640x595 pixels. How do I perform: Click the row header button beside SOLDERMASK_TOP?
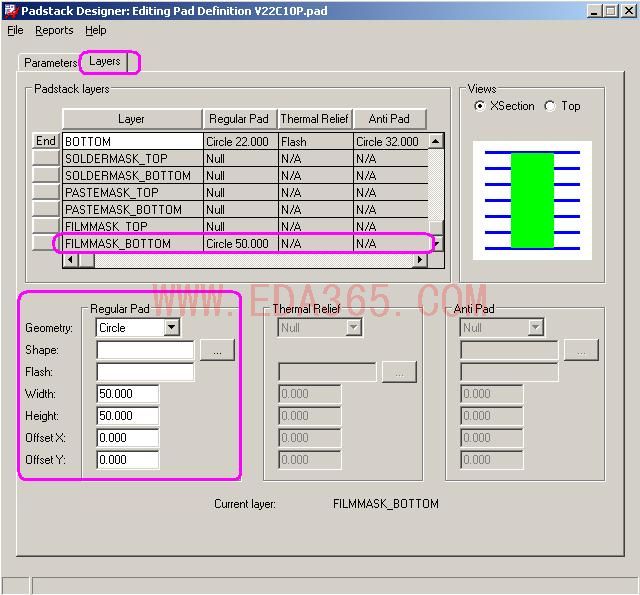click(x=46, y=158)
